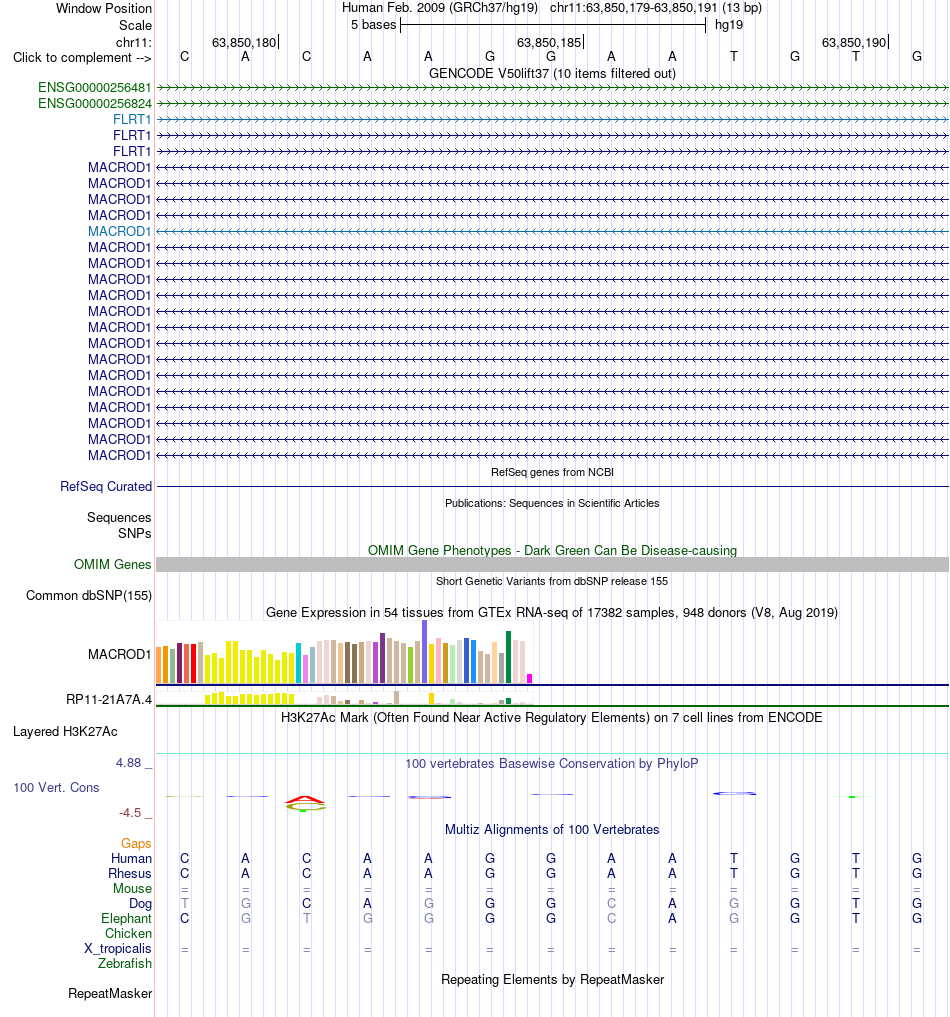Open the Layered H3K27Ac track label
This screenshot has height=1017, width=950.
(65, 732)
